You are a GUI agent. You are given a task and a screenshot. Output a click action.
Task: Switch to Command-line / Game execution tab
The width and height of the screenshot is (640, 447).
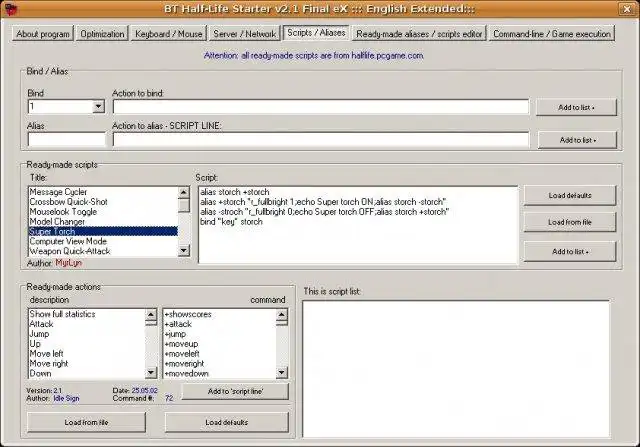coord(552,34)
